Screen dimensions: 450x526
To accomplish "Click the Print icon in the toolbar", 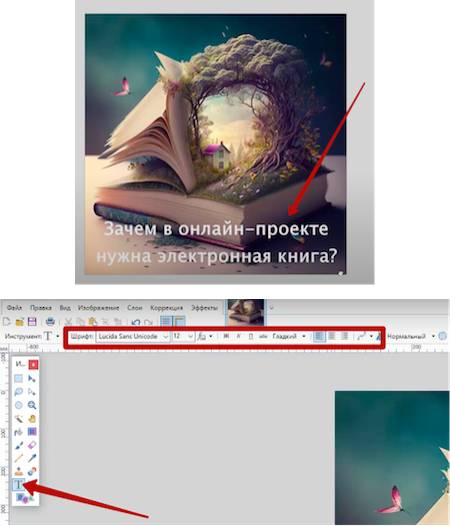I will tap(50, 321).
